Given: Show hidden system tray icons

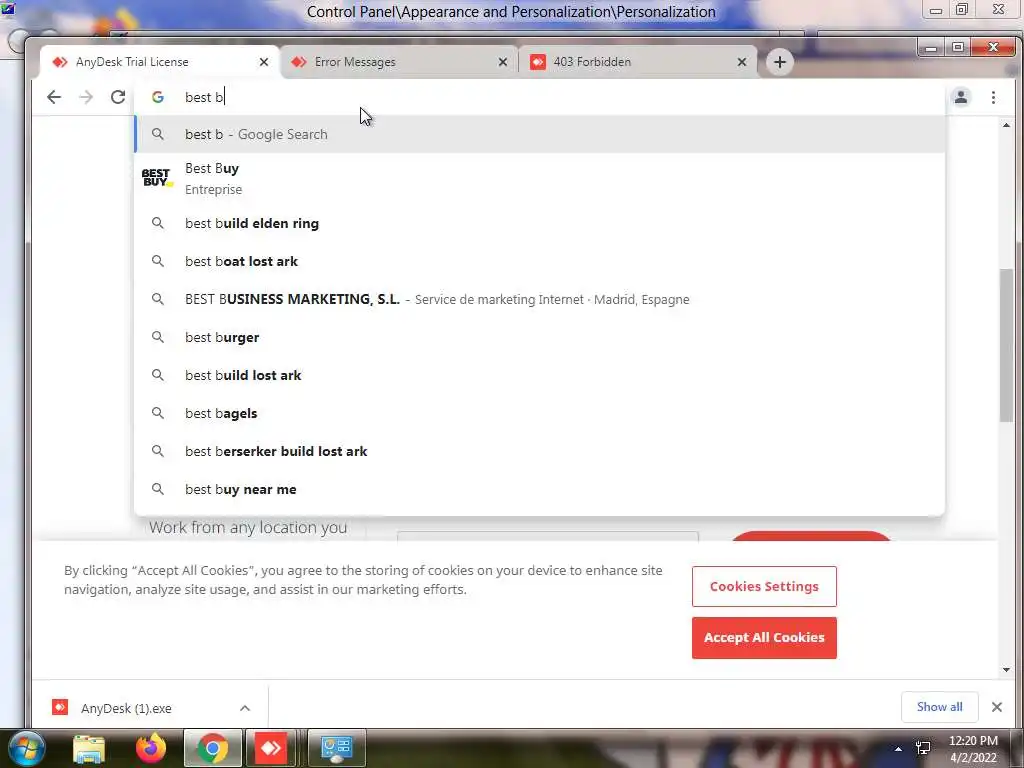Looking at the screenshot, I should 898,749.
